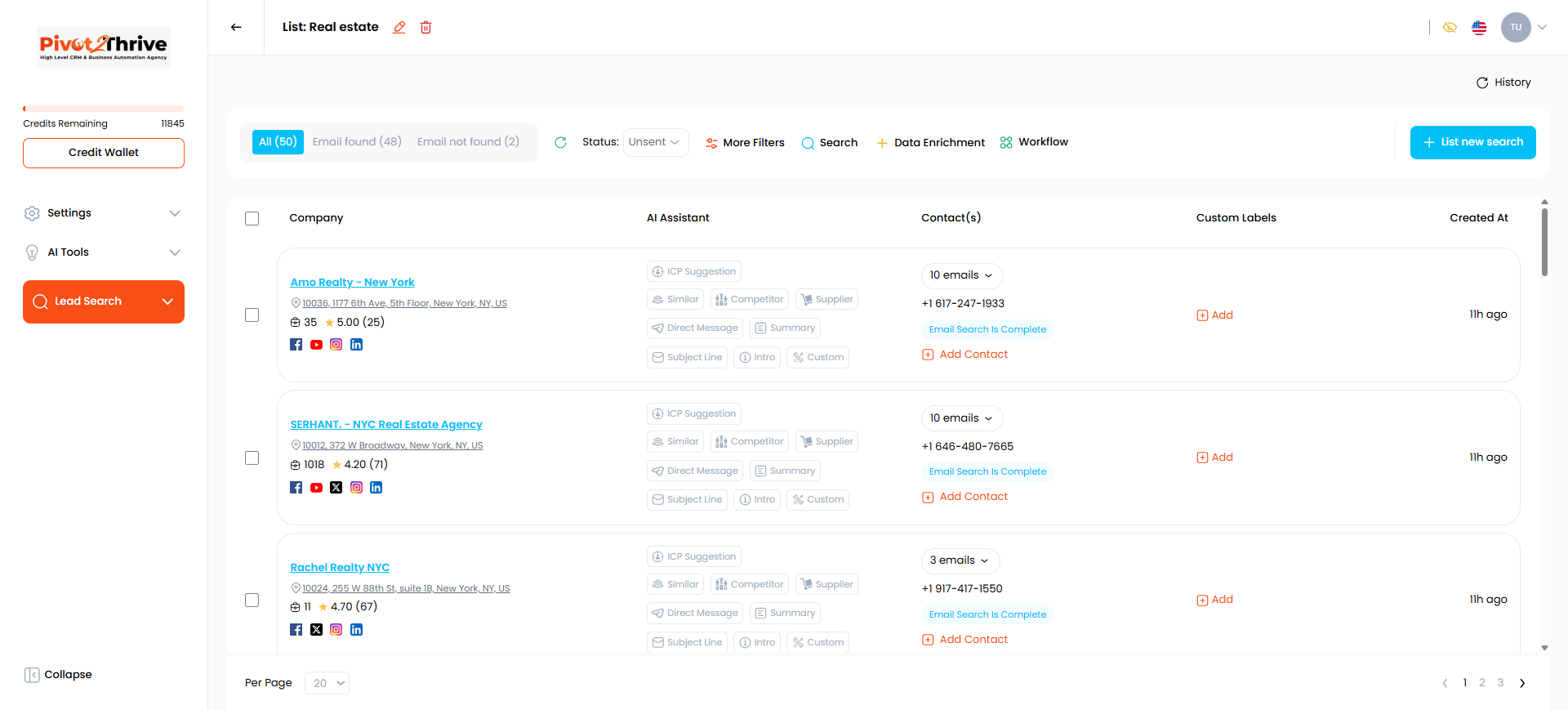Check the select-all checkbox in table header
Screen dimensions: 1568x710
coord(252,218)
